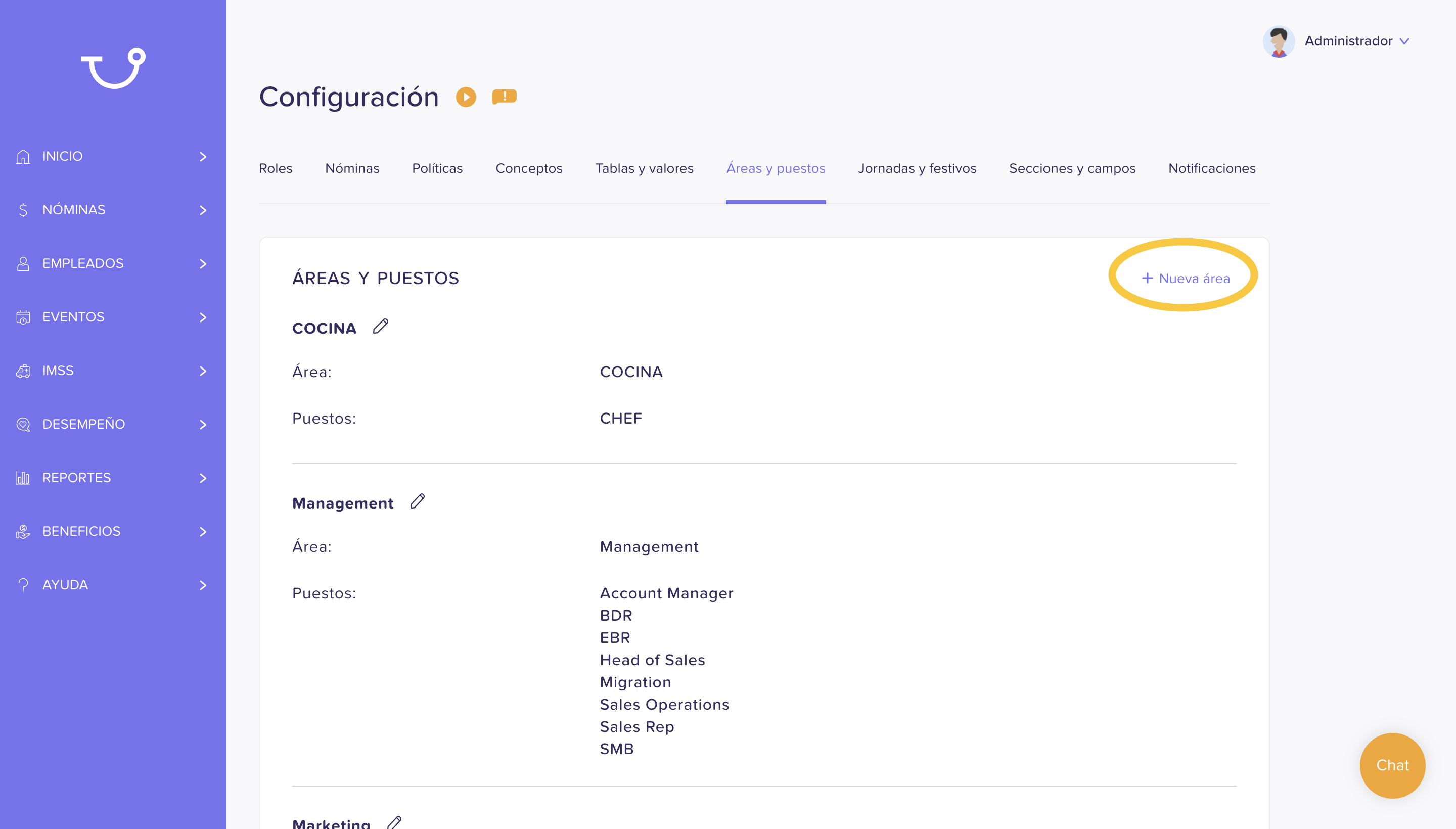1456x829 pixels.
Task: Click the dollar icon beside NÓMINAS
Action: [23, 210]
